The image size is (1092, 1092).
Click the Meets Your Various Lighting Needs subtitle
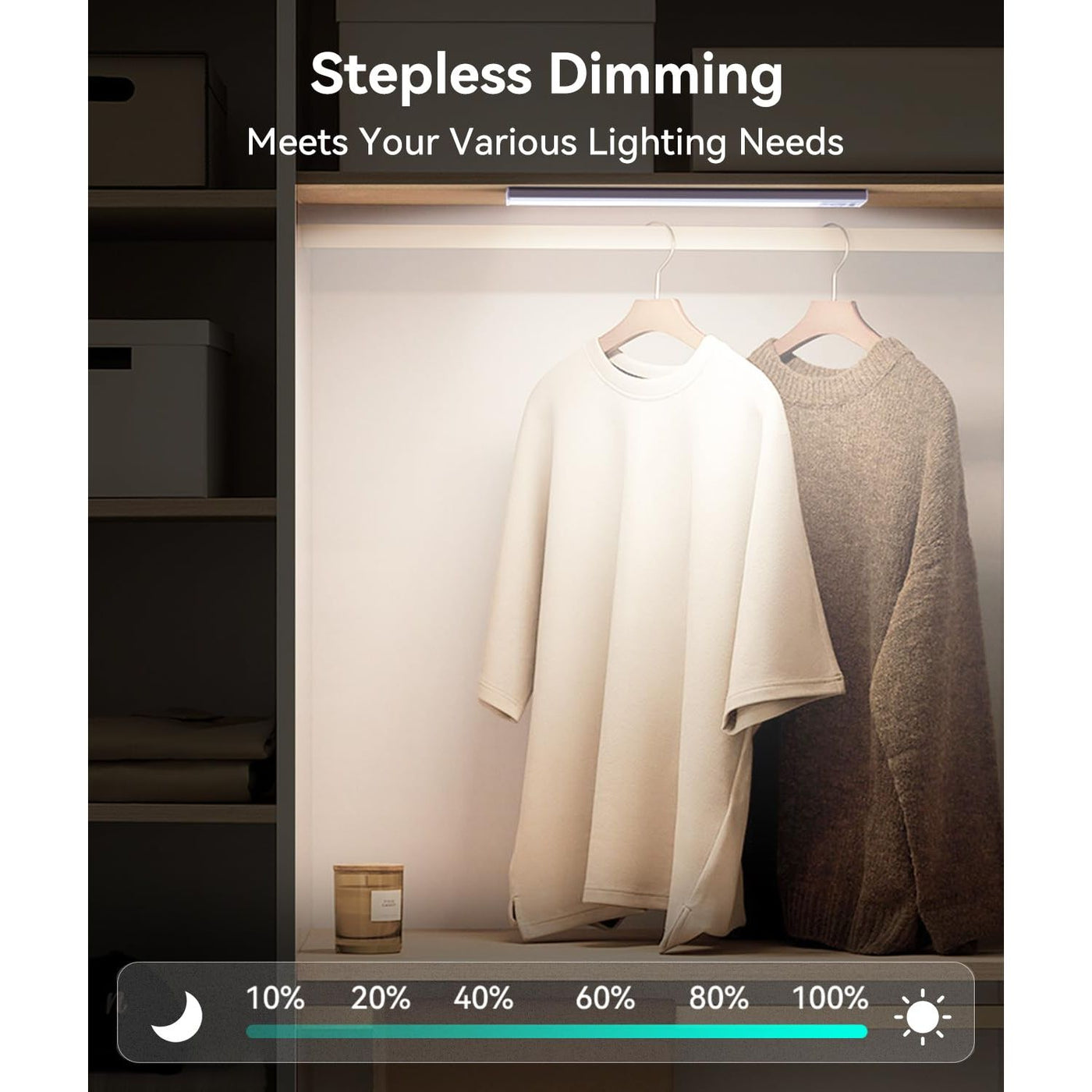click(545, 143)
